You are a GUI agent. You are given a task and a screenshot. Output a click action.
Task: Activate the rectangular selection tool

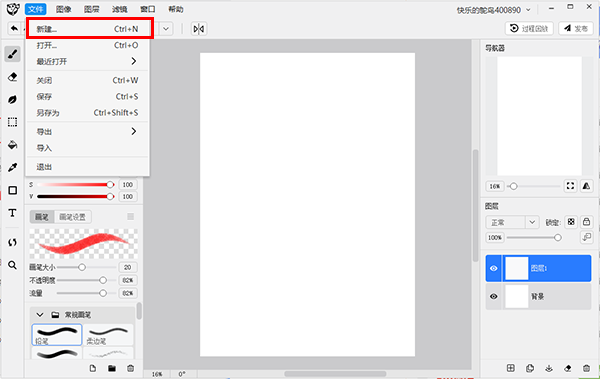point(12,122)
